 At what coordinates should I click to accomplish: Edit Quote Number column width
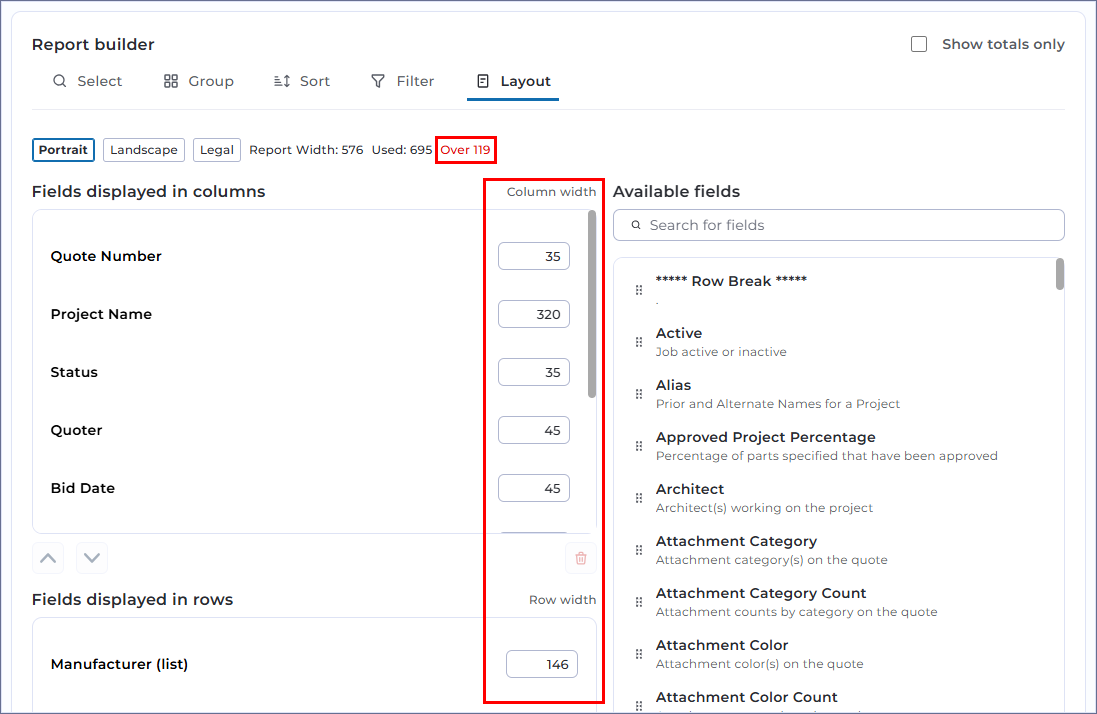[x=534, y=256]
